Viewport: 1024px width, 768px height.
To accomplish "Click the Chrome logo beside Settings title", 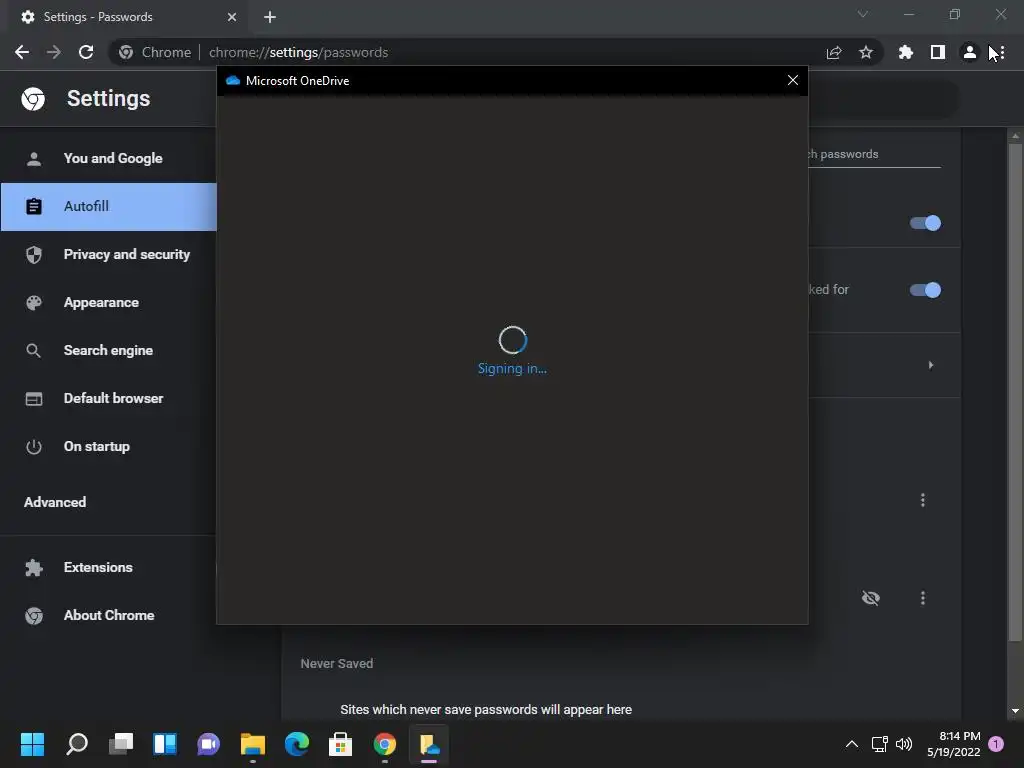I will pos(33,99).
